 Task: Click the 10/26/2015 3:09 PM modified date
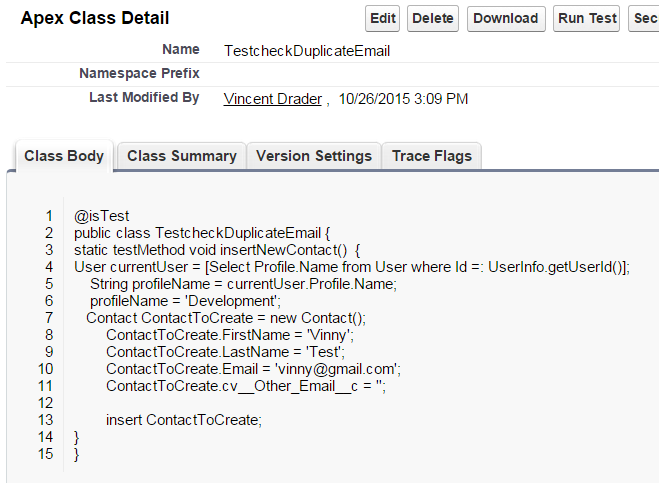404,99
